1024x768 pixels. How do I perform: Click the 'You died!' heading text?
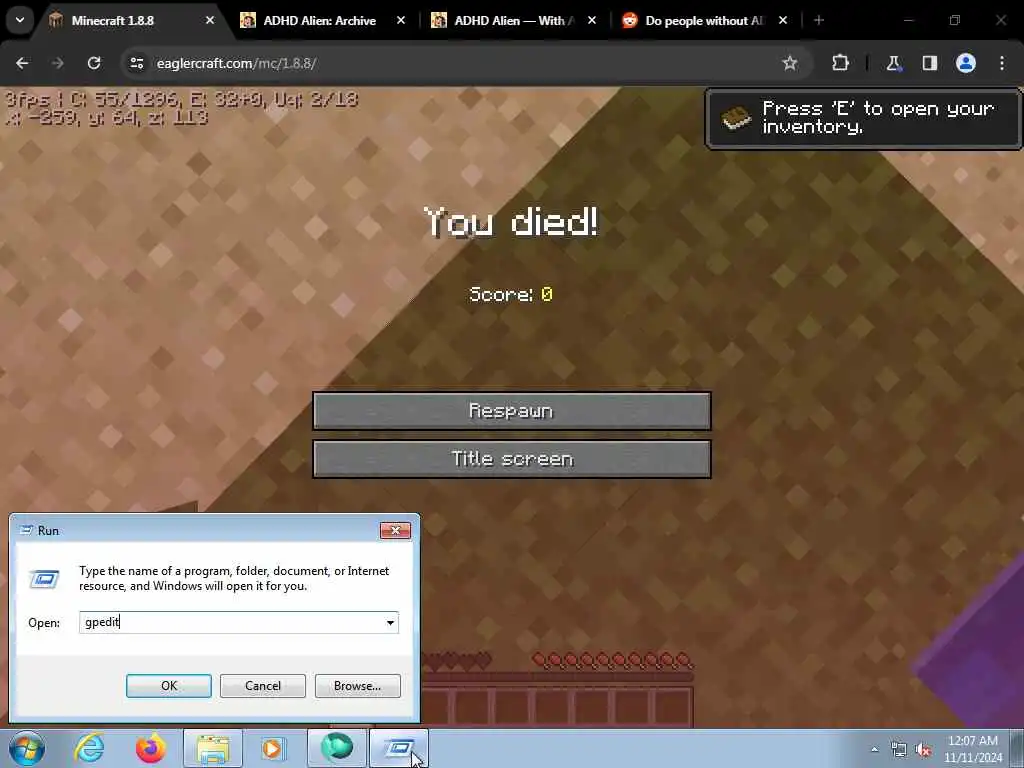(511, 222)
